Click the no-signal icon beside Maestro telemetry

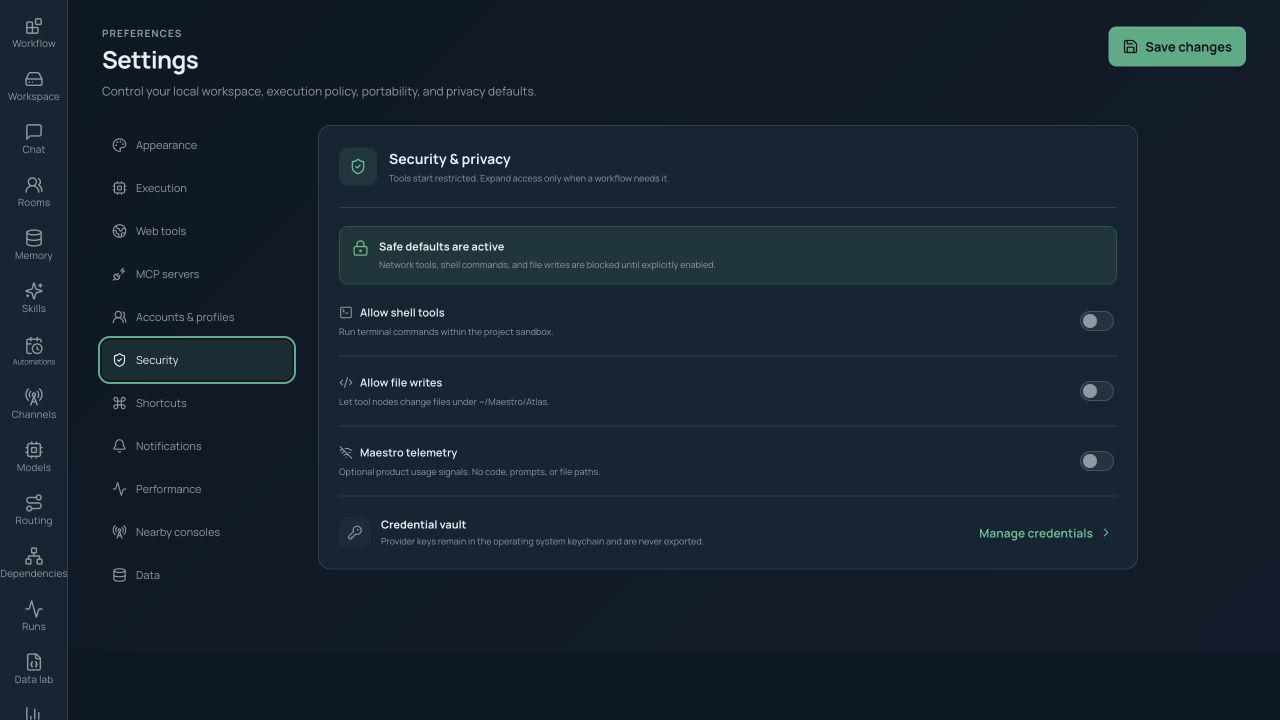point(346,452)
